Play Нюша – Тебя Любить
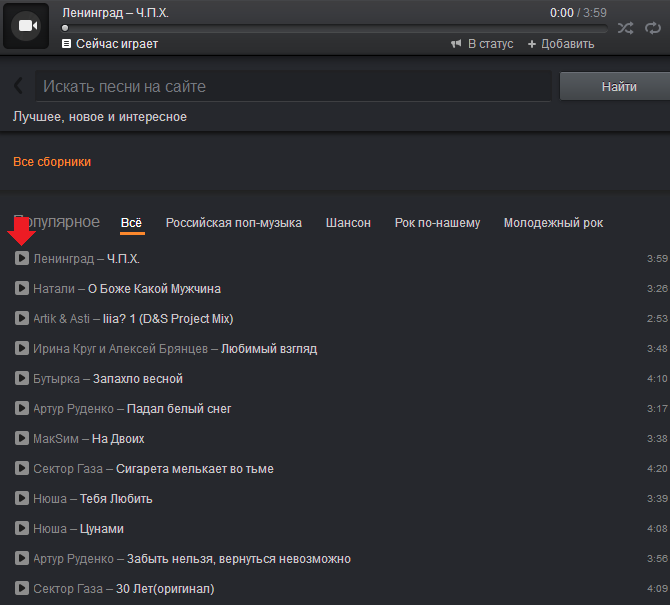The height and width of the screenshot is (605, 670). click(x=22, y=498)
